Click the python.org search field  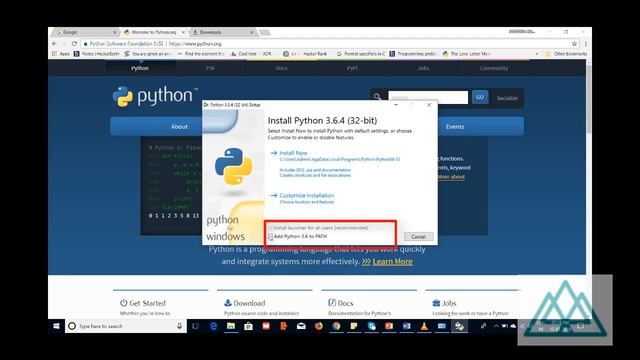428,98
